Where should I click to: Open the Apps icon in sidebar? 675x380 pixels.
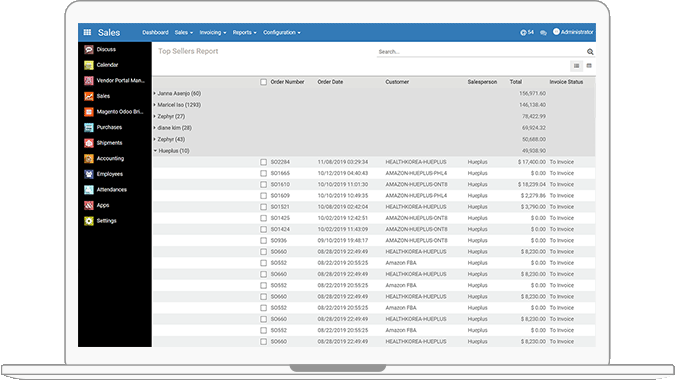(89, 205)
